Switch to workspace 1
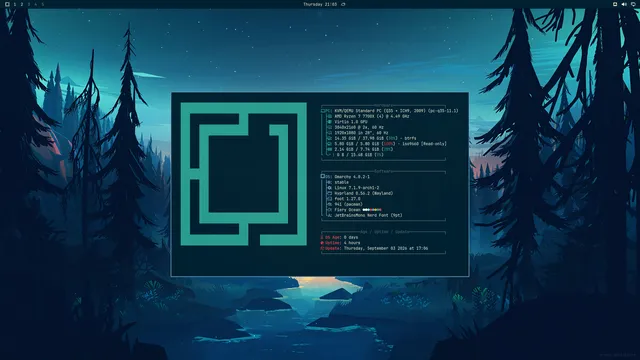 (15, 4)
